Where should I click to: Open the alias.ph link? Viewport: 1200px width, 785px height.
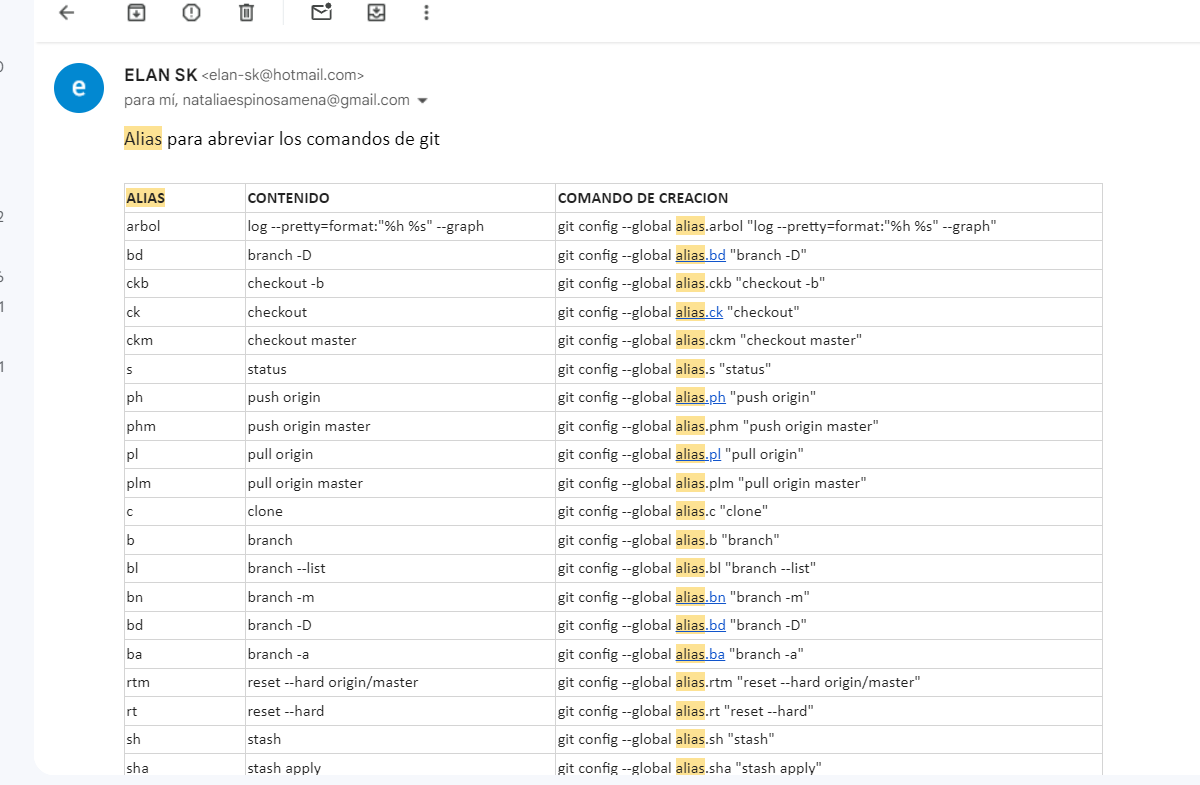coord(701,397)
